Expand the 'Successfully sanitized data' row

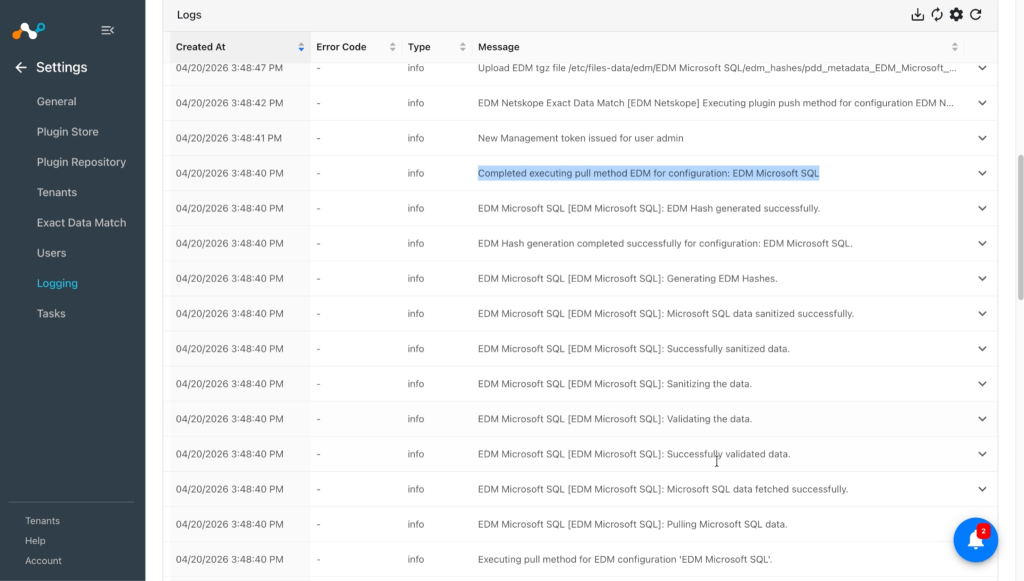pos(982,349)
